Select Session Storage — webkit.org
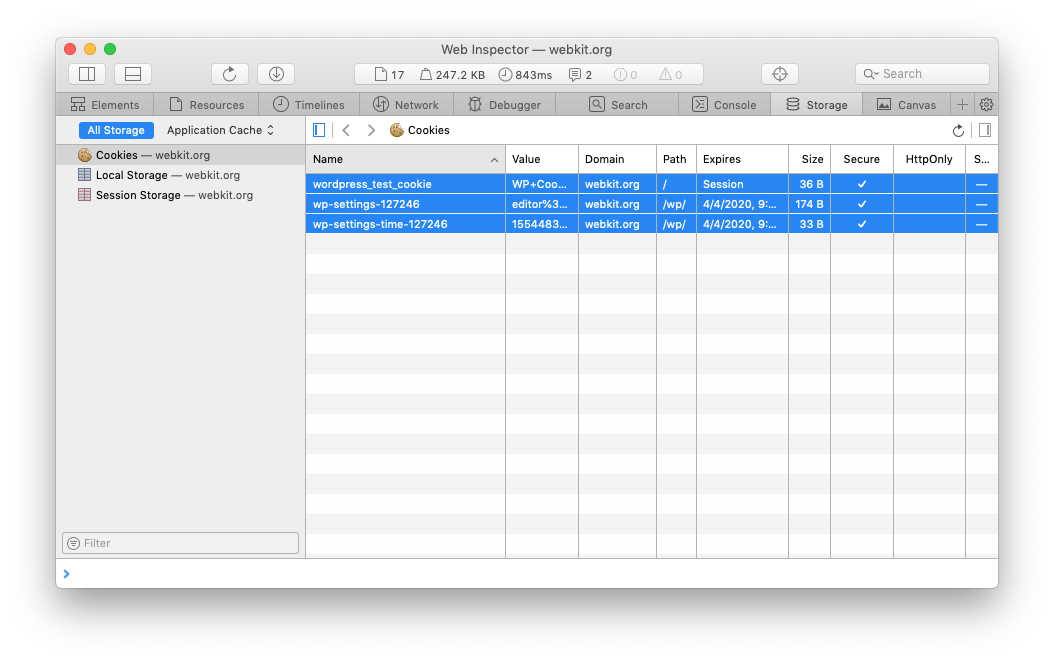 pos(181,196)
